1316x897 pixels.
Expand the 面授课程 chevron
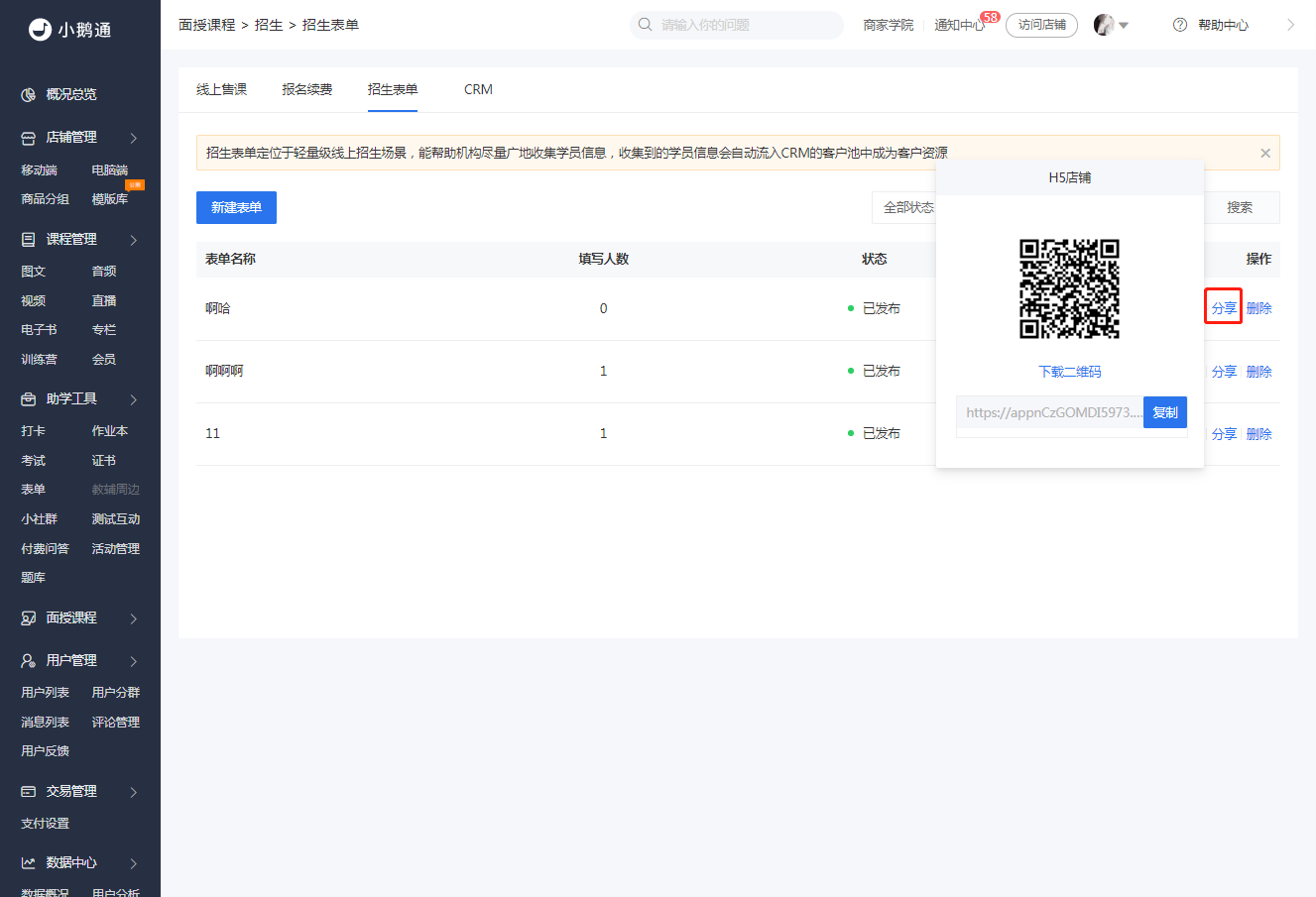[x=134, y=618]
